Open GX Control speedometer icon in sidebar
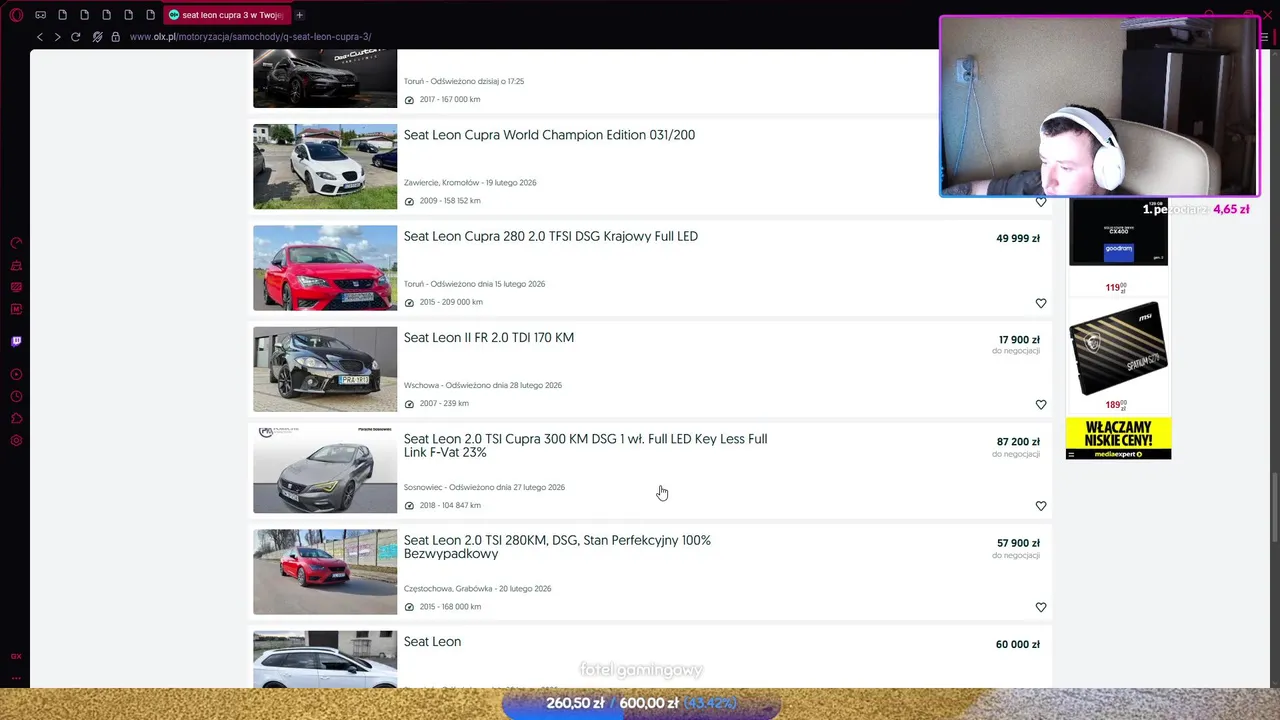1280x720 pixels. point(16,243)
